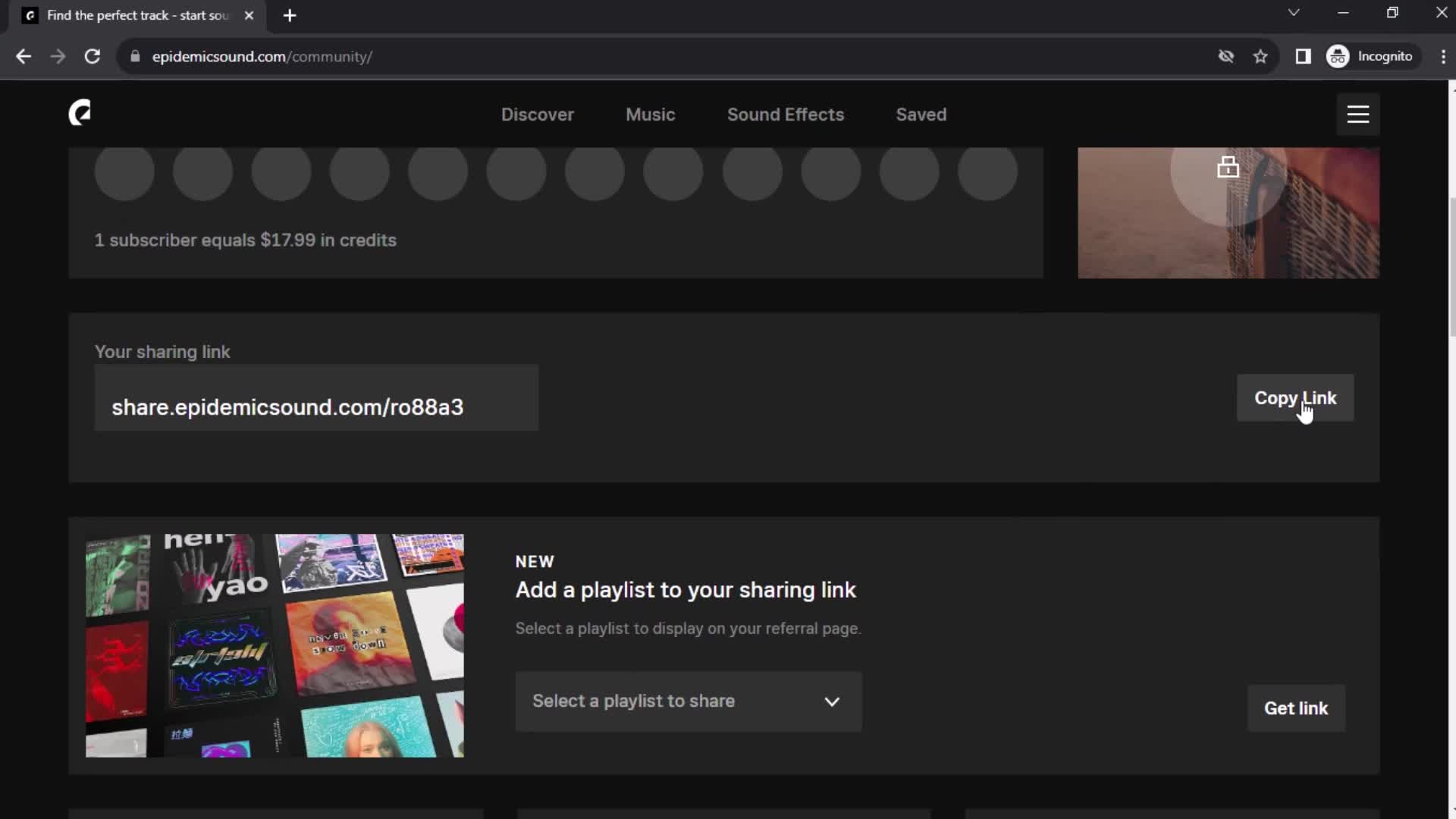Open a new browser tab
The width and height of the screenshot is (1456, 819).
pyautogui.click(x=290, y=15)
